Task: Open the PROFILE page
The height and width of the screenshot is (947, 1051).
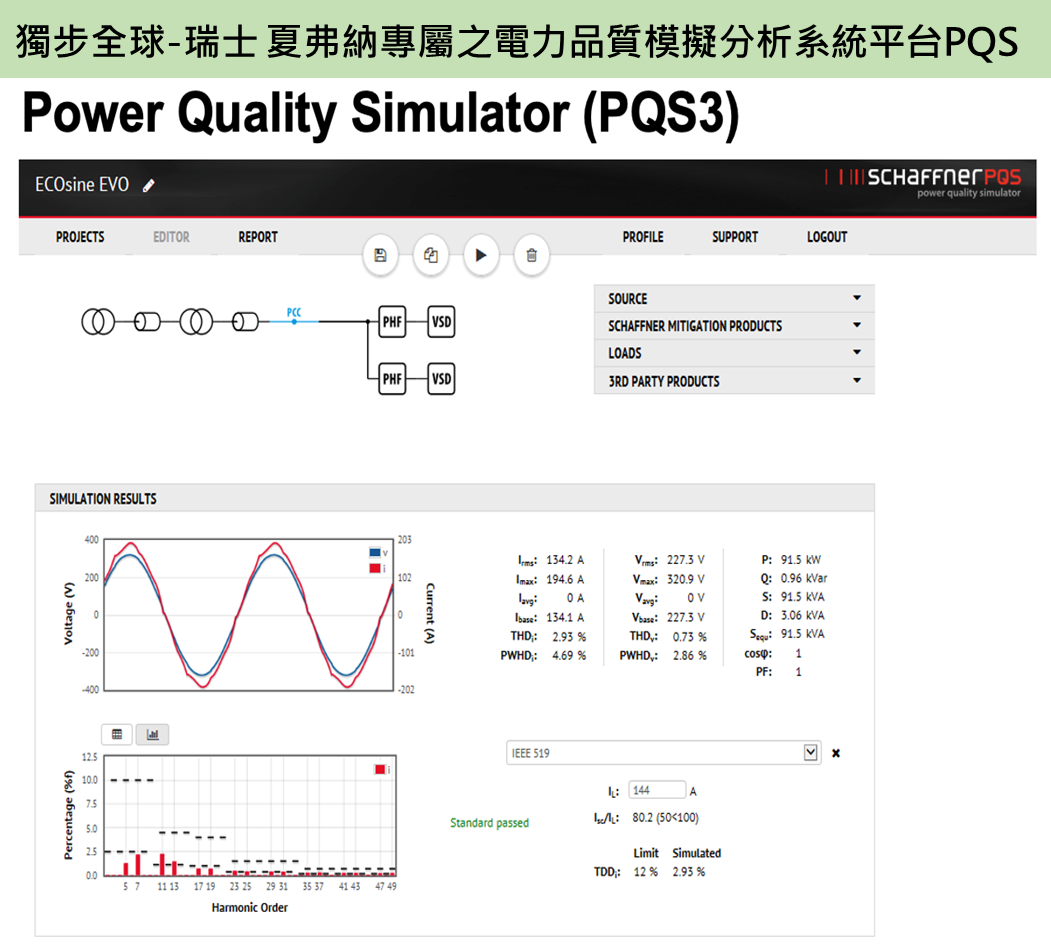Action: 643,237
